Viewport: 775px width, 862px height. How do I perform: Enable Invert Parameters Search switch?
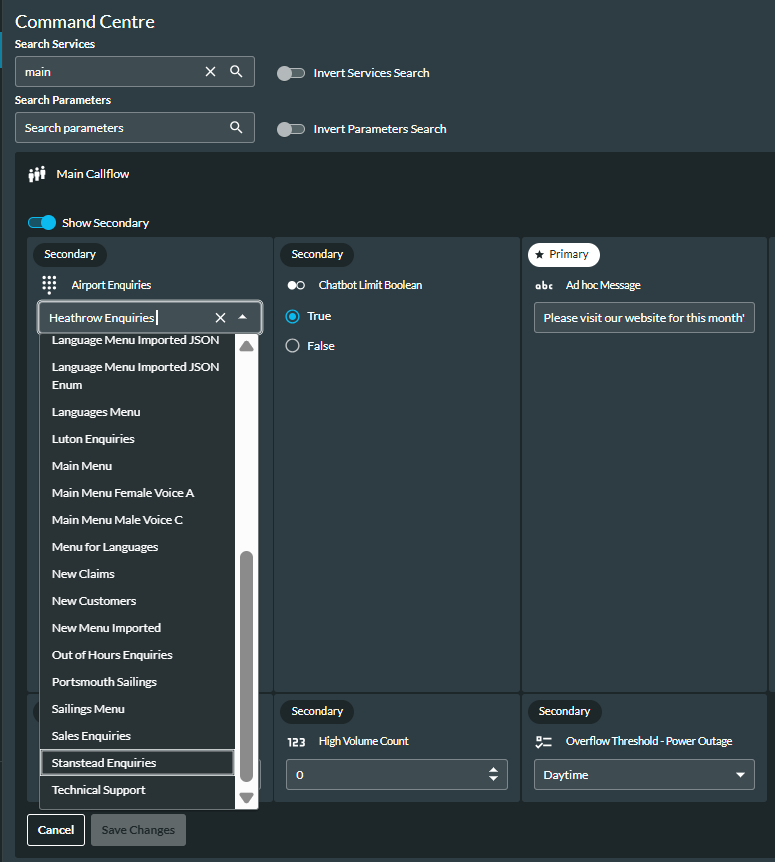click(x=291, y=129)
